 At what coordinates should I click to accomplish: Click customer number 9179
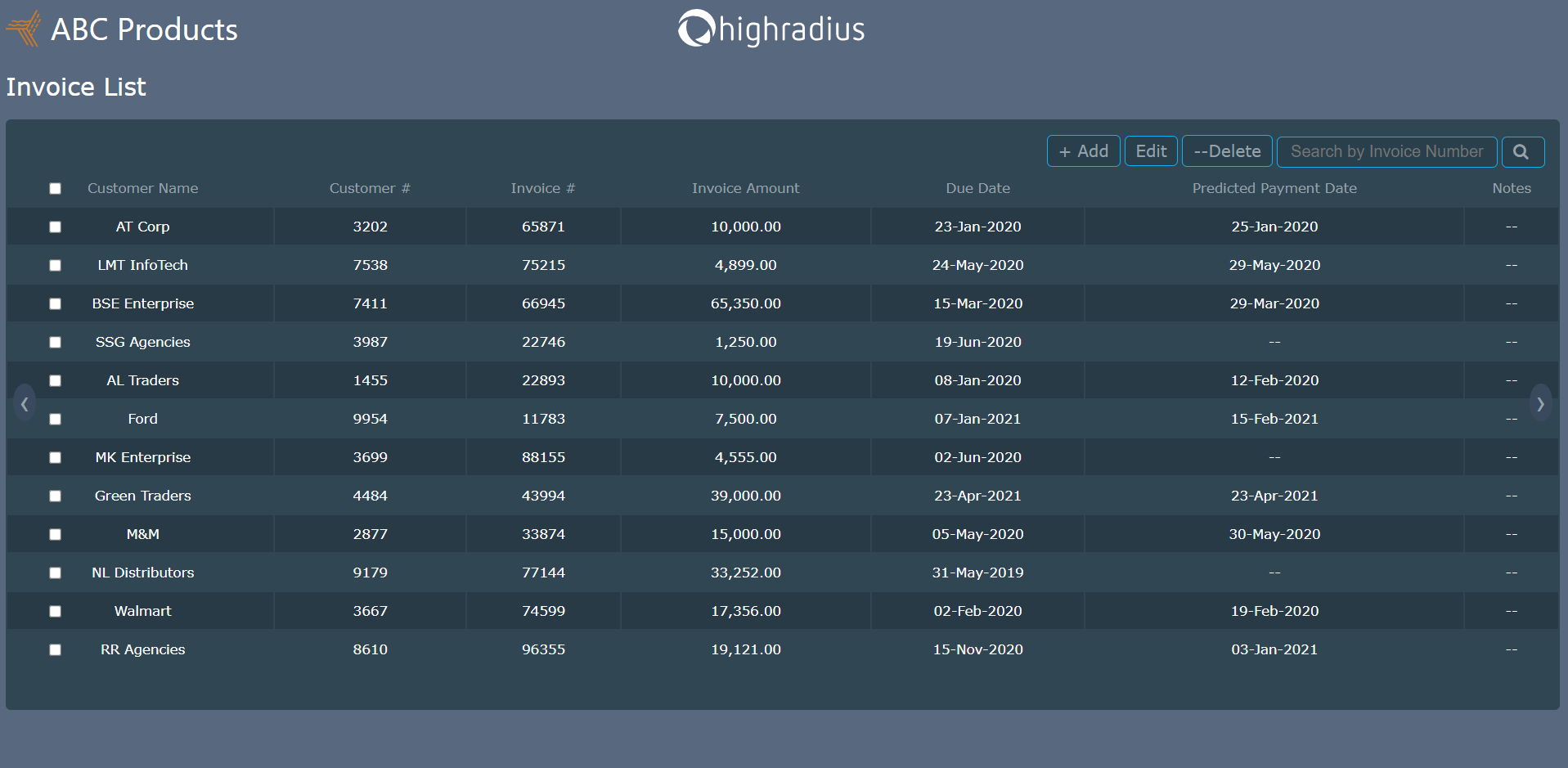370,573
